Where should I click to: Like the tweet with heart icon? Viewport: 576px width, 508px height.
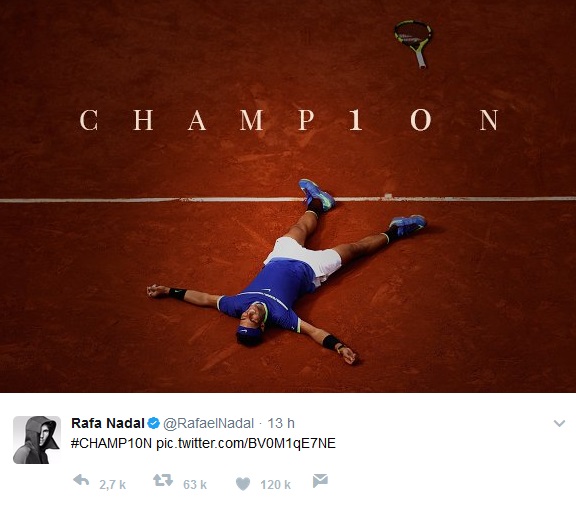coord(243,484)
